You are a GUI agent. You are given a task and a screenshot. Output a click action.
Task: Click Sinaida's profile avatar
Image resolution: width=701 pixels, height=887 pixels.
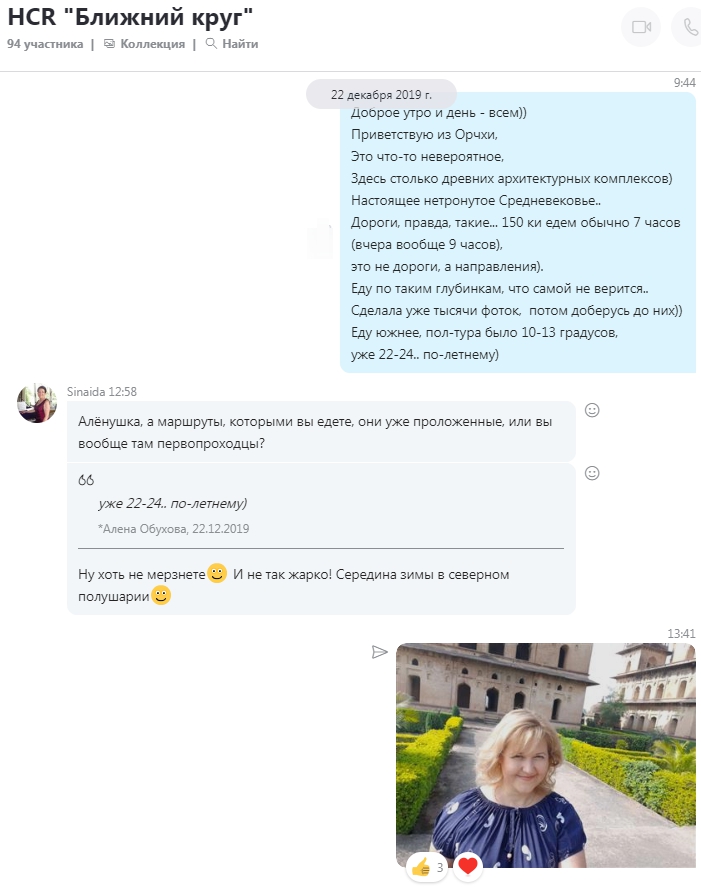[x=37, y=403]
